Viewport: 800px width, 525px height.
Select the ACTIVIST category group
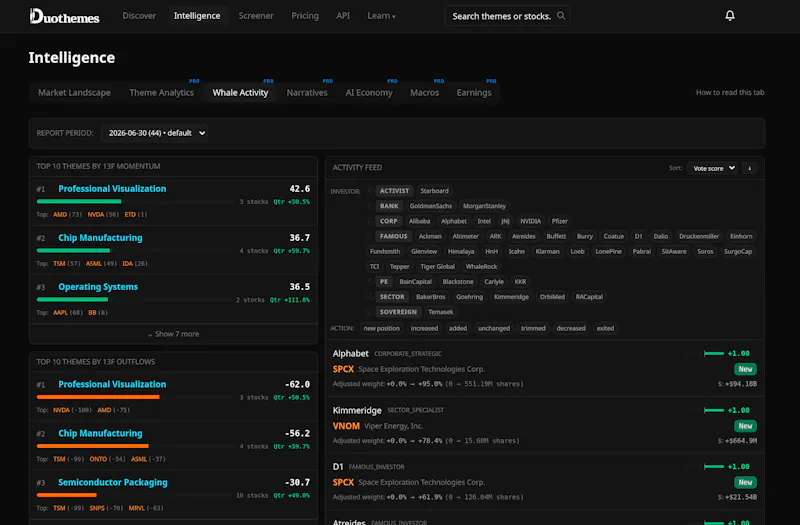pos(394,191)
